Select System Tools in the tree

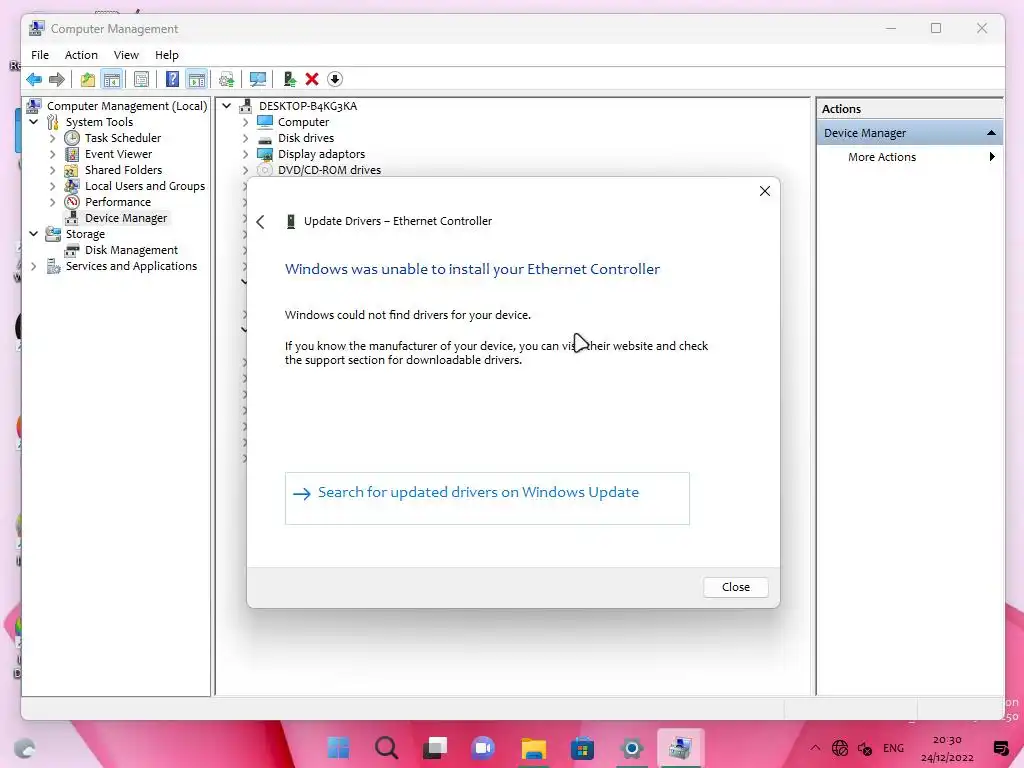tap(99, 122)
